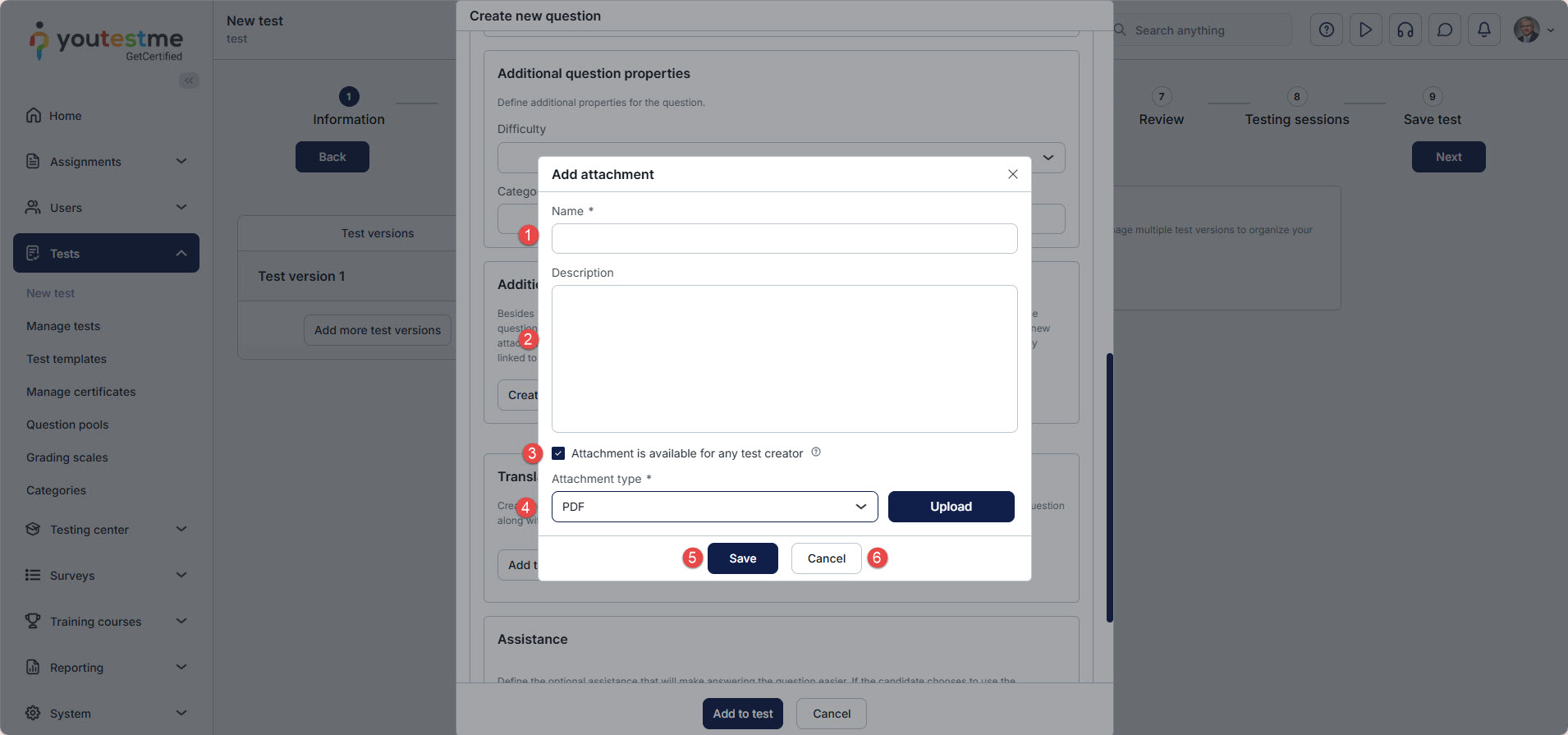Collapse the sidebar with double-chevron icon
This screenshot has height=735, width=1568.
click(x=189, y=80)
